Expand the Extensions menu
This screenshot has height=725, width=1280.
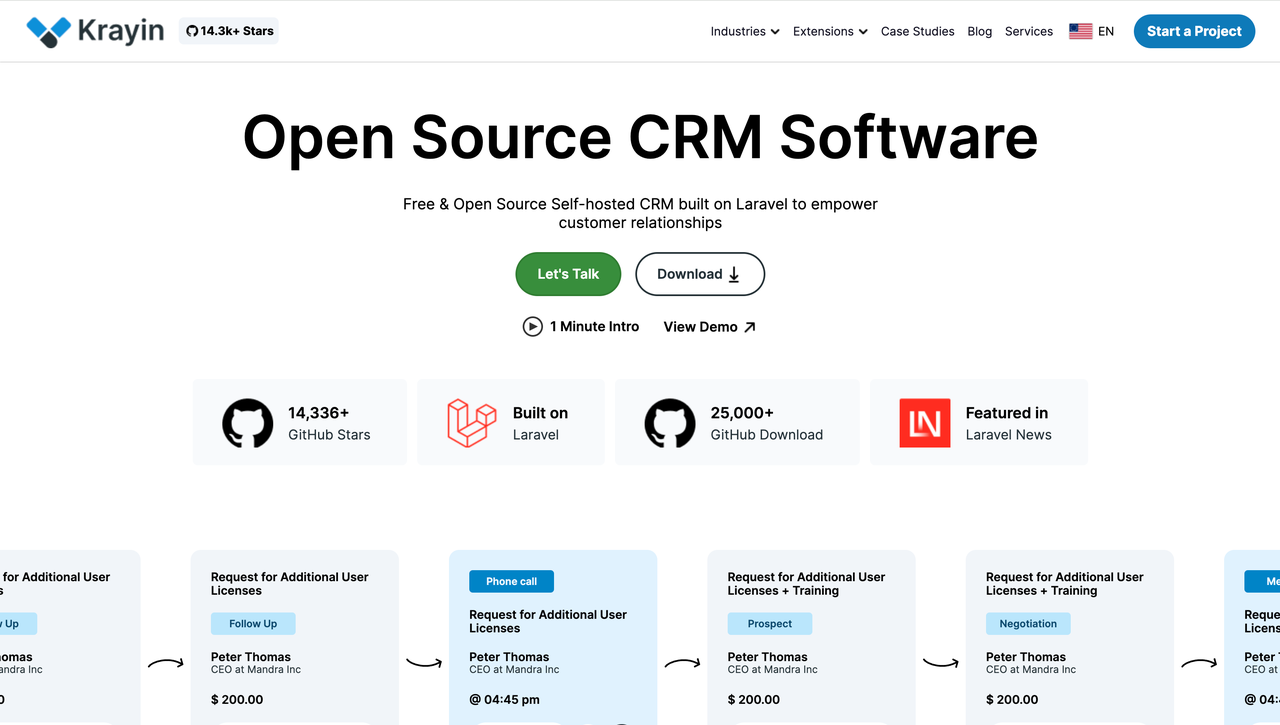[x=829, y=31]
